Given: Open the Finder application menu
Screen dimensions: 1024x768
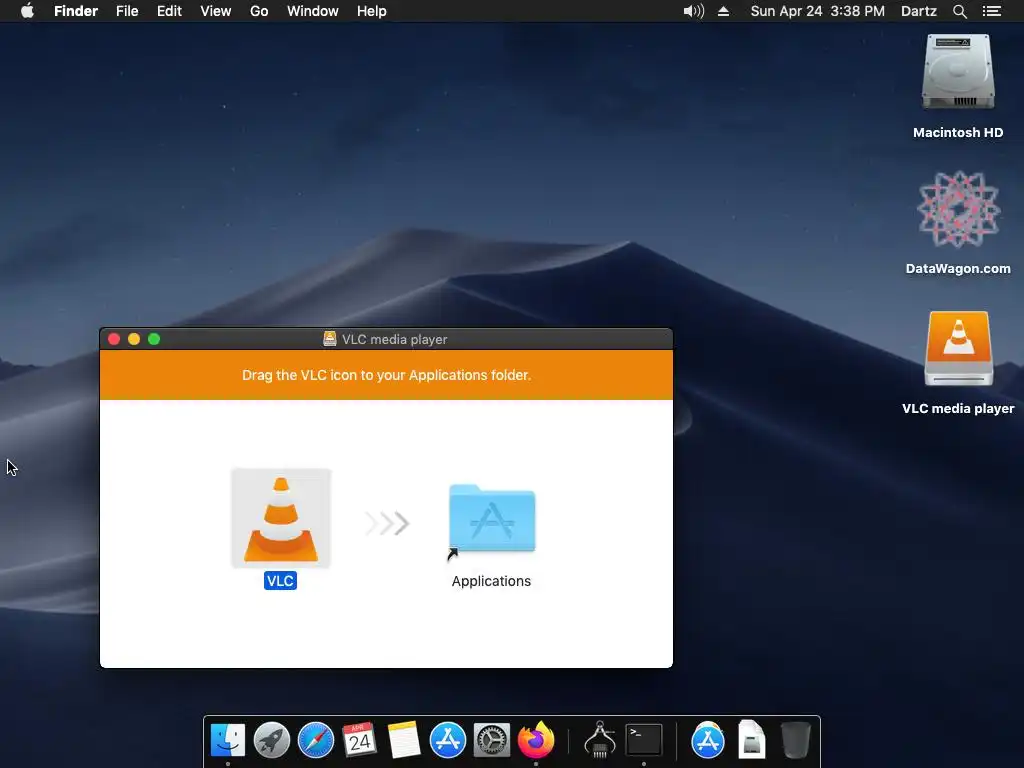Looking at the screenshot, I should (76, 11).
